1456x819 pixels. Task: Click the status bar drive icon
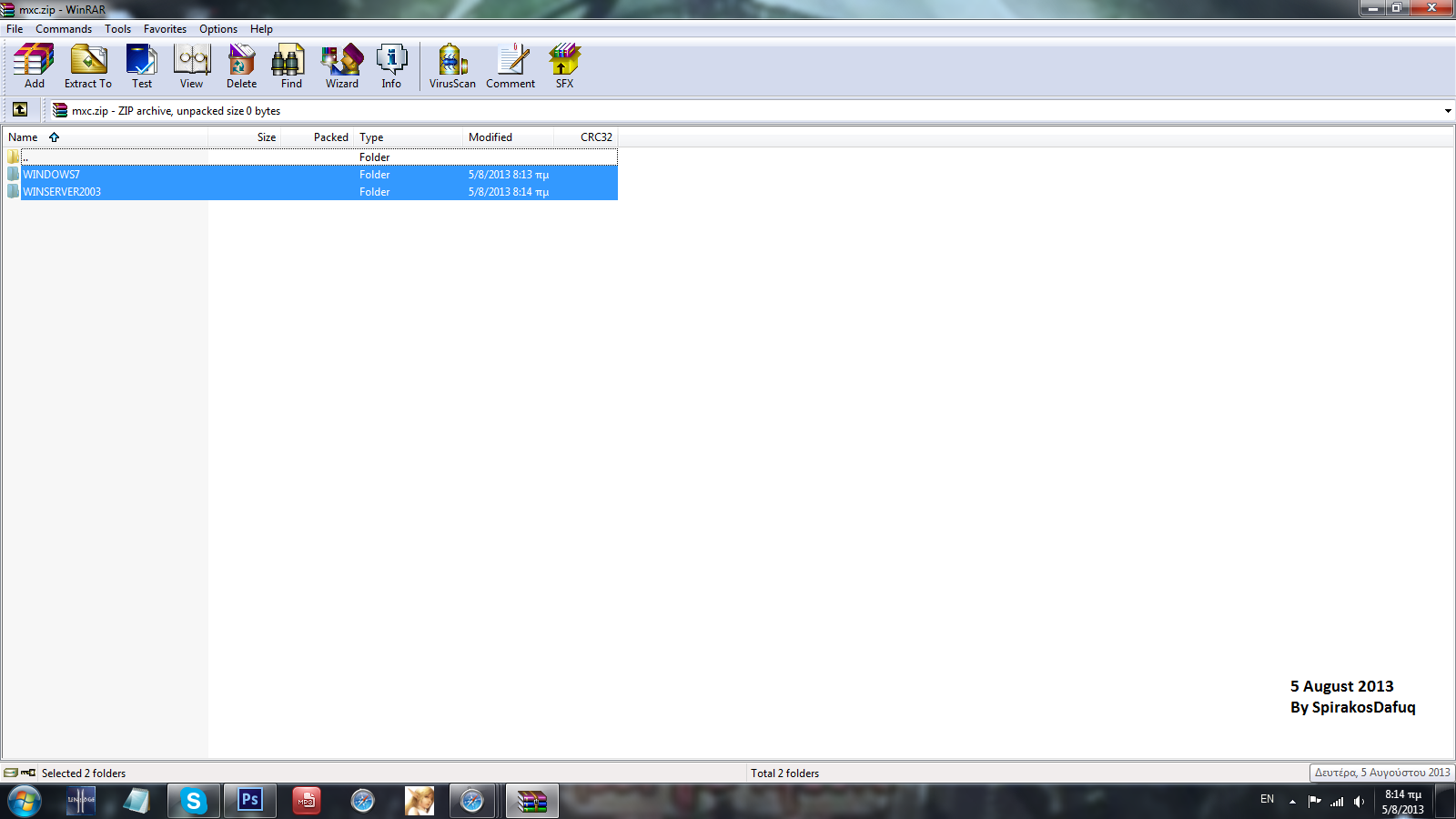pos(11,773)
